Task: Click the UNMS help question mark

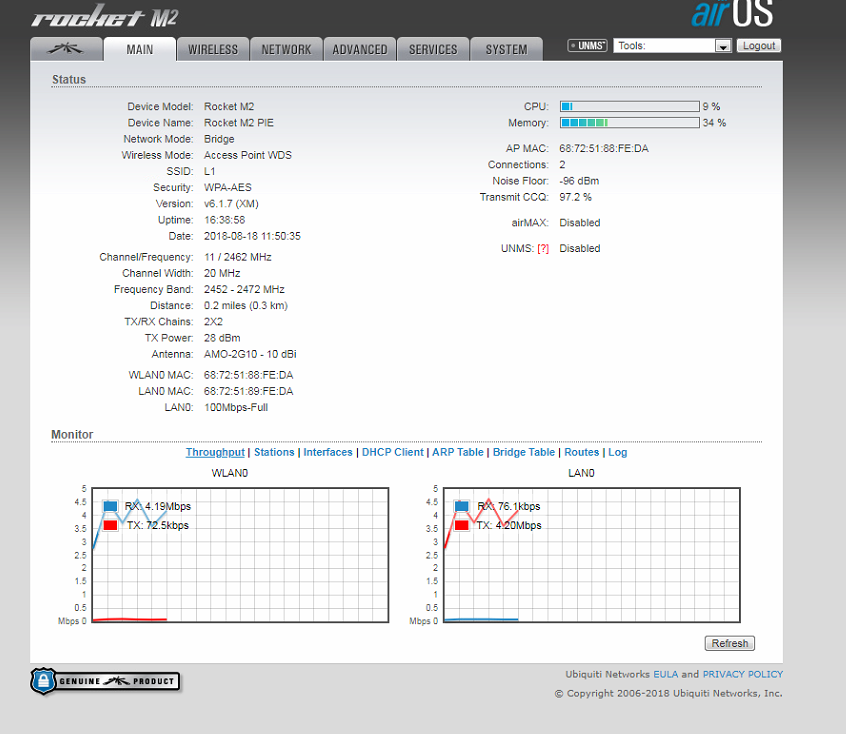Action: pyautogui.click(x=543, y=249)
